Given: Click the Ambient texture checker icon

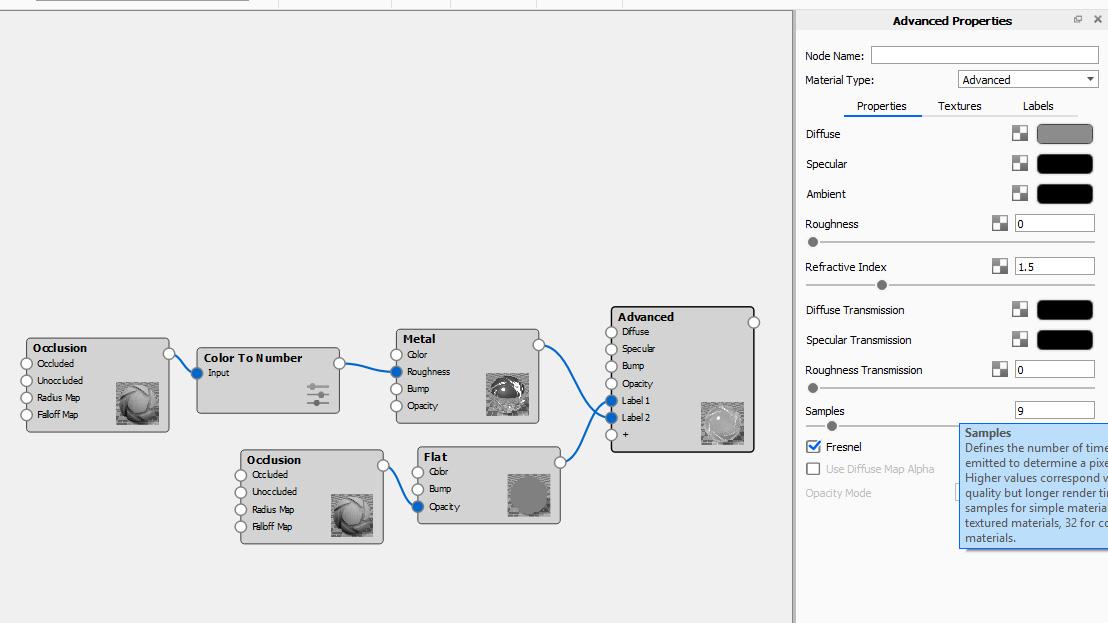Looking at the screenshot, I should (1020, 193).
